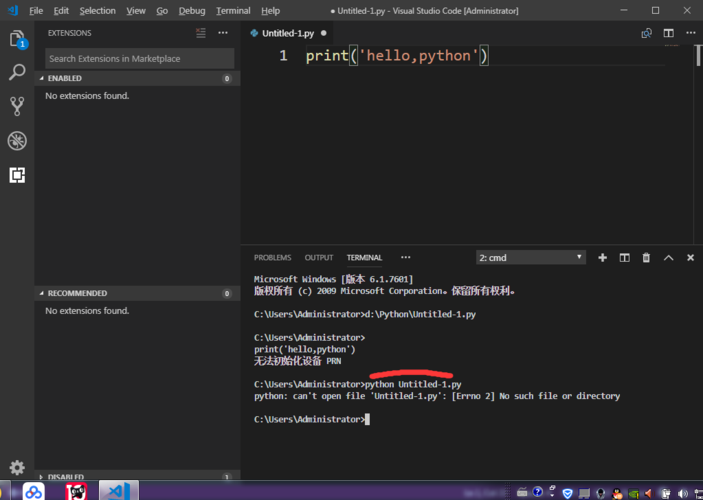This screenshot has height=500, width=703.
Task: Open the panel's additional views ellipsis
Action: pyautogui.click(x=406, y=257)
